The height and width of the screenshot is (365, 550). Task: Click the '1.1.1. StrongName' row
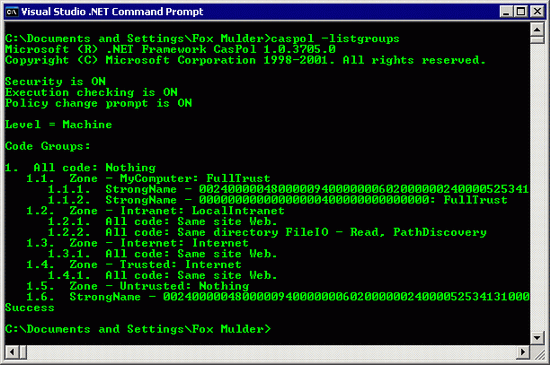pyautogui.click(x=288, y=189)
